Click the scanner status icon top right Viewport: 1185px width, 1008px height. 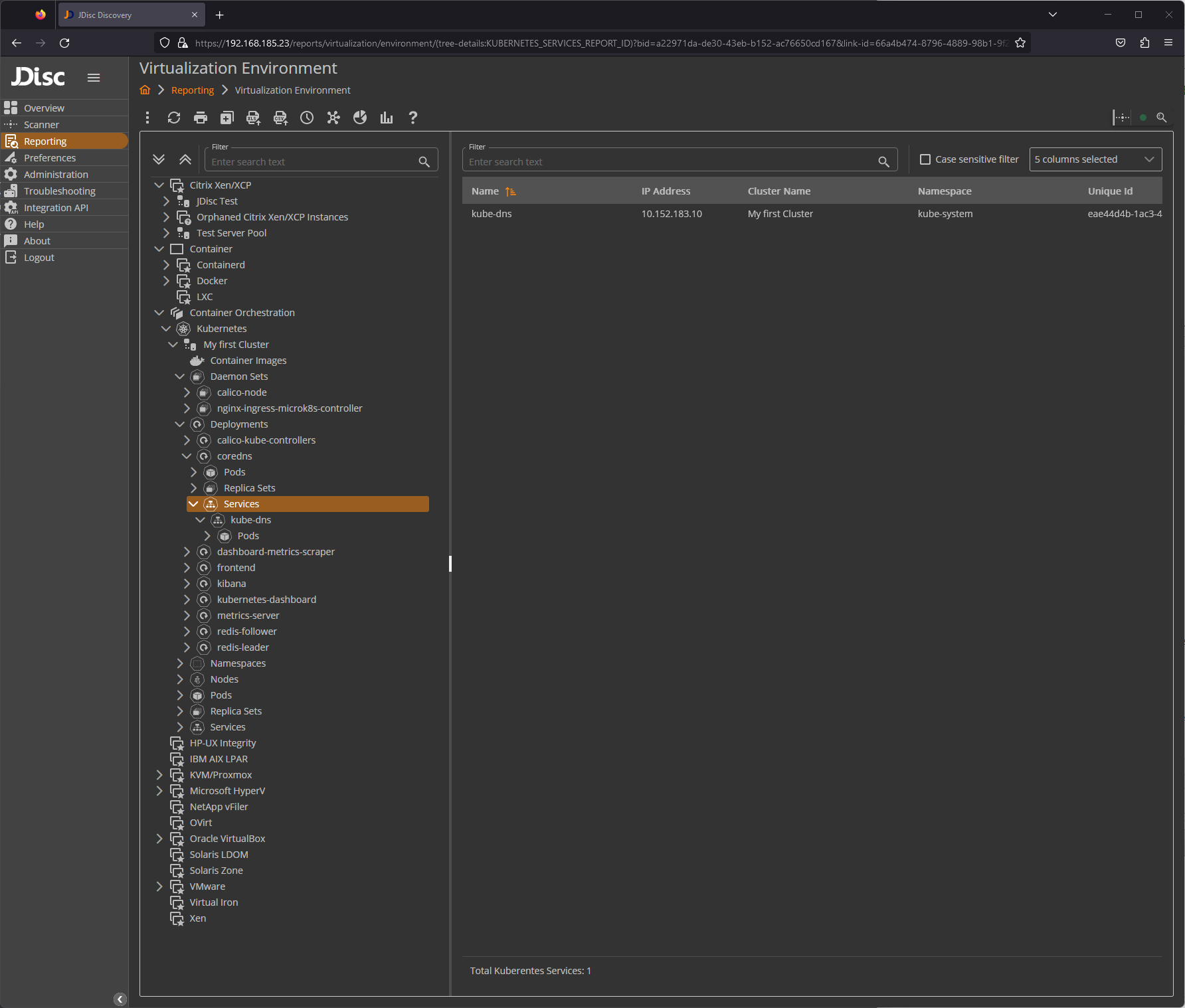(x=1121, y=118)
